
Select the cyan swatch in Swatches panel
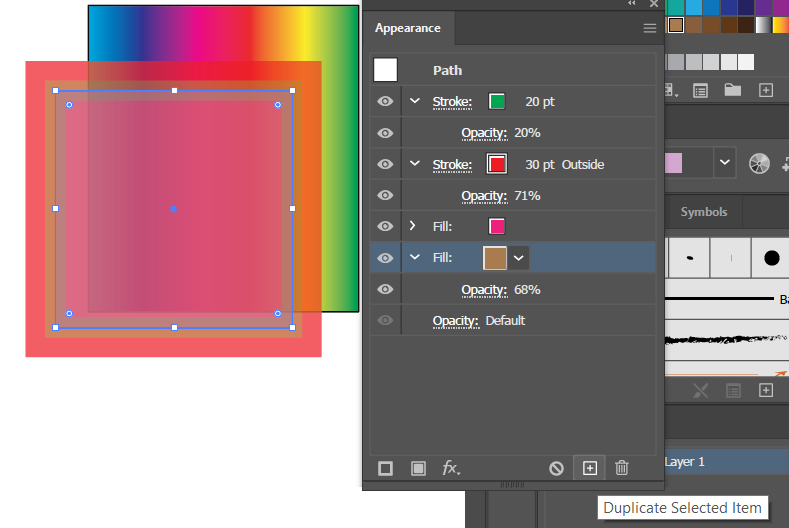point(693,7)
